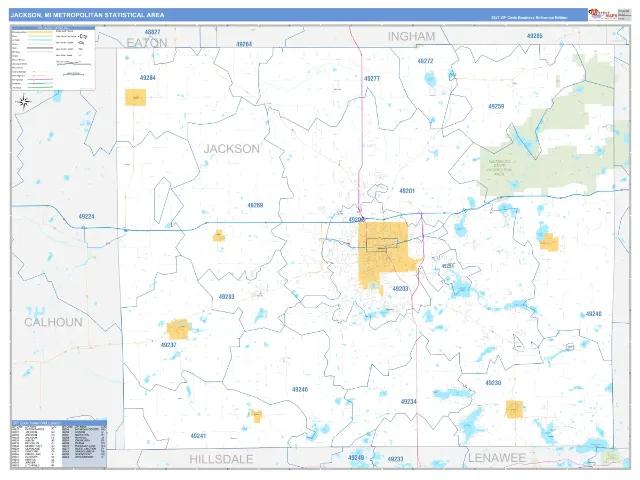Click ZIP code 49234 label

pos(409,402)
